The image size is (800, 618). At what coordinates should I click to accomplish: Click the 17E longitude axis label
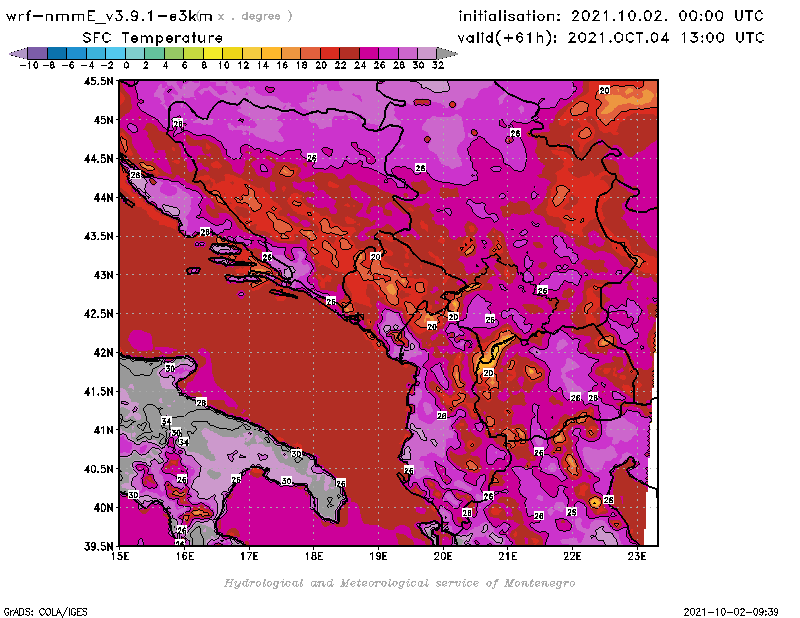click(249, 556)
